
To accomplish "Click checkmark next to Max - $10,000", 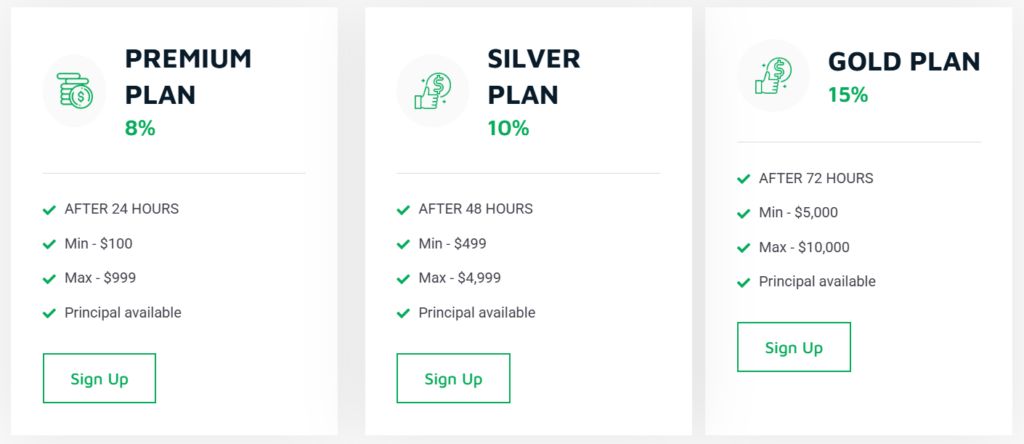I will pyautogui.click(x=743, y=248).
